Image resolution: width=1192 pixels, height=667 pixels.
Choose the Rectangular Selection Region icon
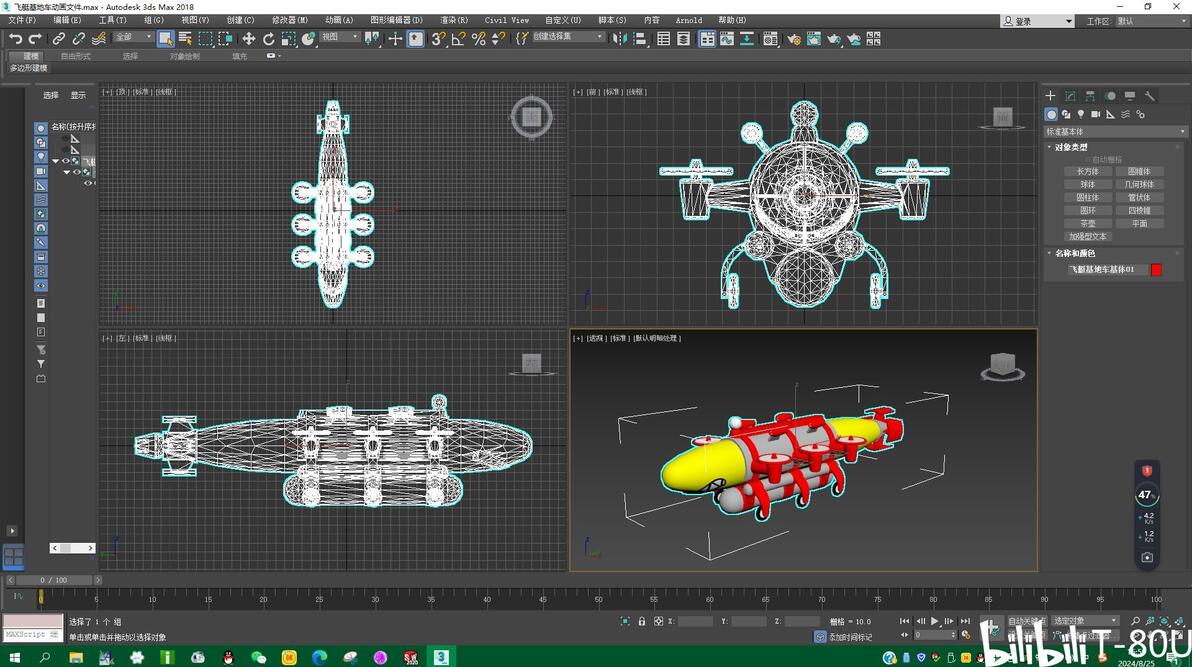tap(205, 39)
